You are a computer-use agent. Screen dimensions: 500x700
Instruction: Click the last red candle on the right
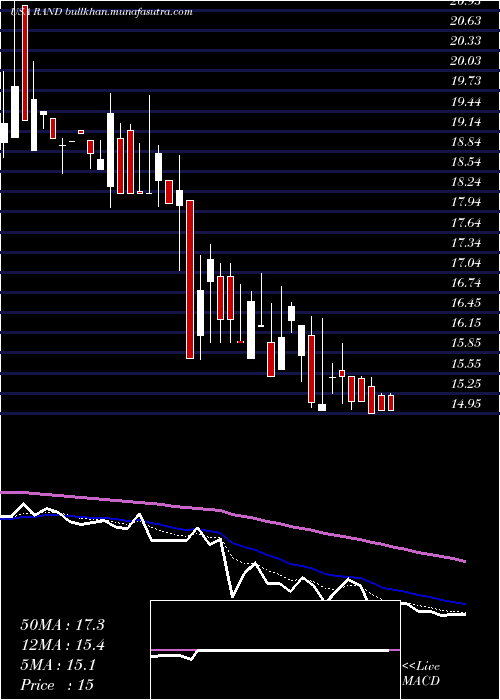click(391, 403)
